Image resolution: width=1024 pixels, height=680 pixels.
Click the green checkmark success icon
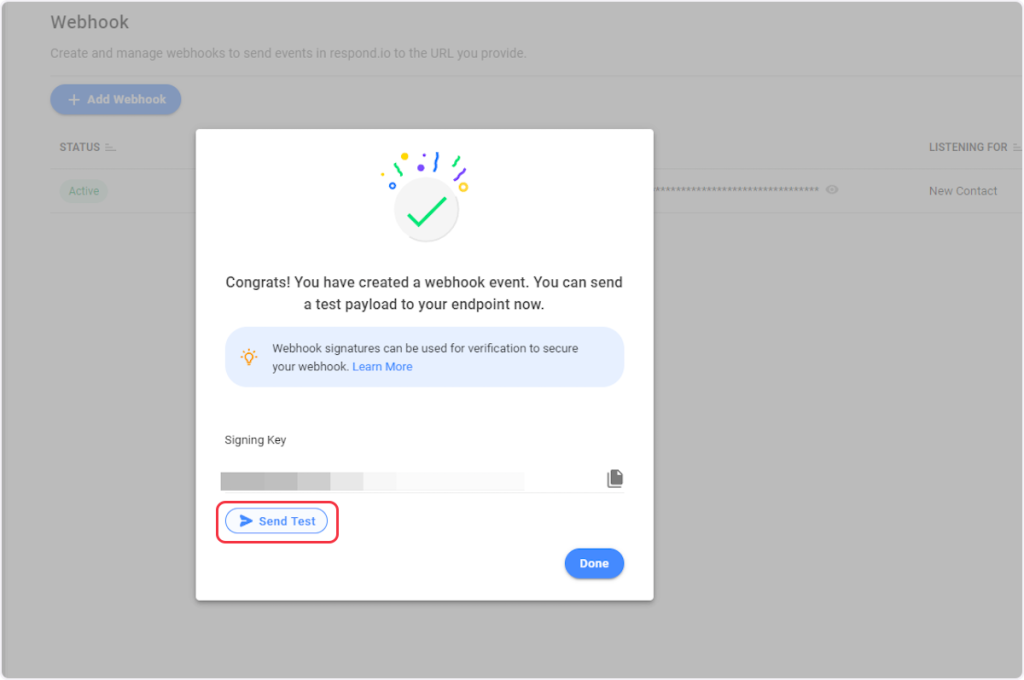tap(427, 210)
